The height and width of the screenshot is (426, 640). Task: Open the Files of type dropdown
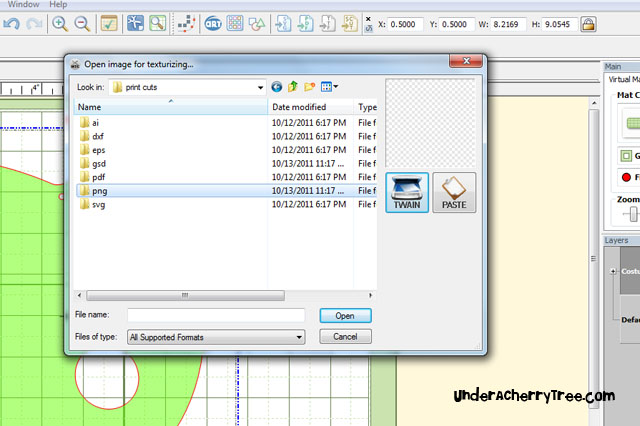[216, 337]
